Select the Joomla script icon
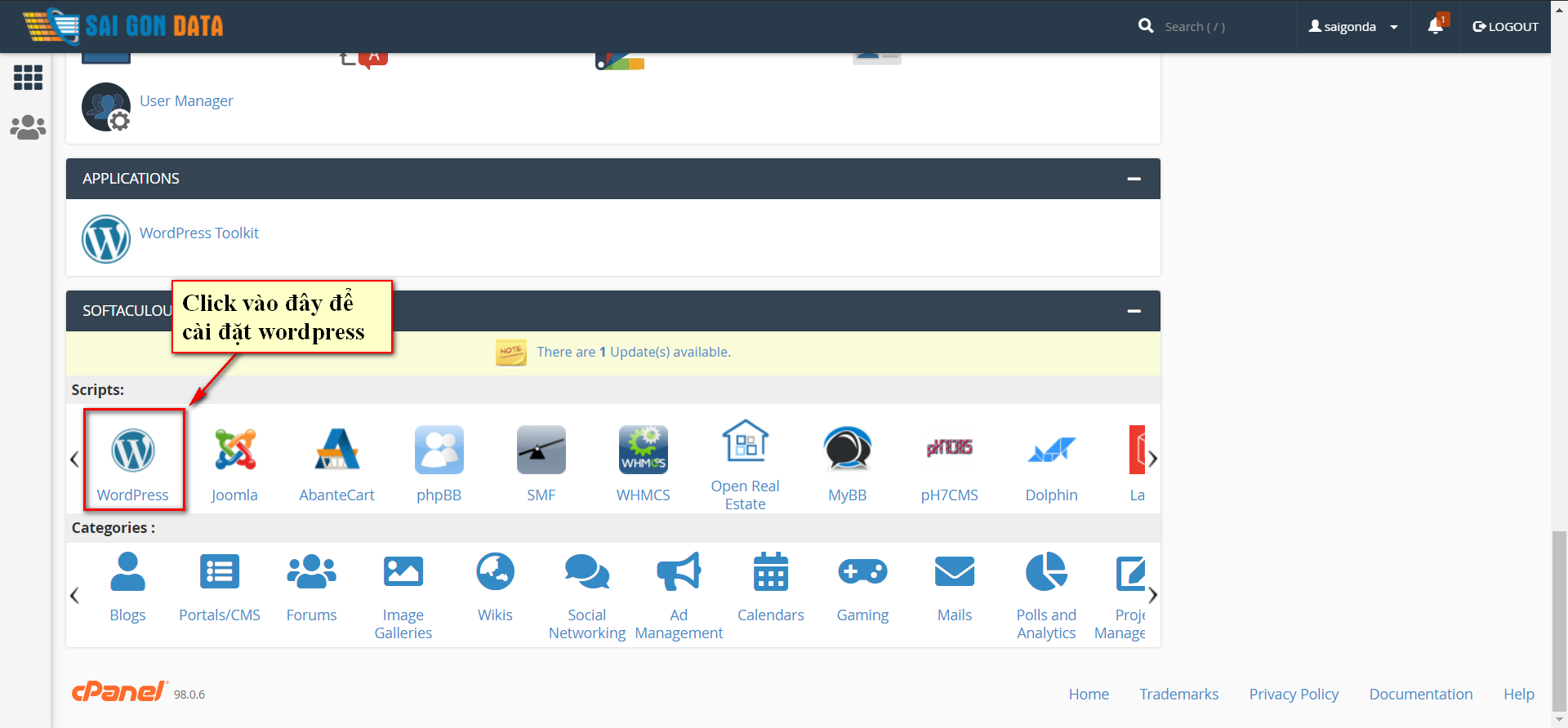This screenshot has width=1568, height=728. point(235,450)
